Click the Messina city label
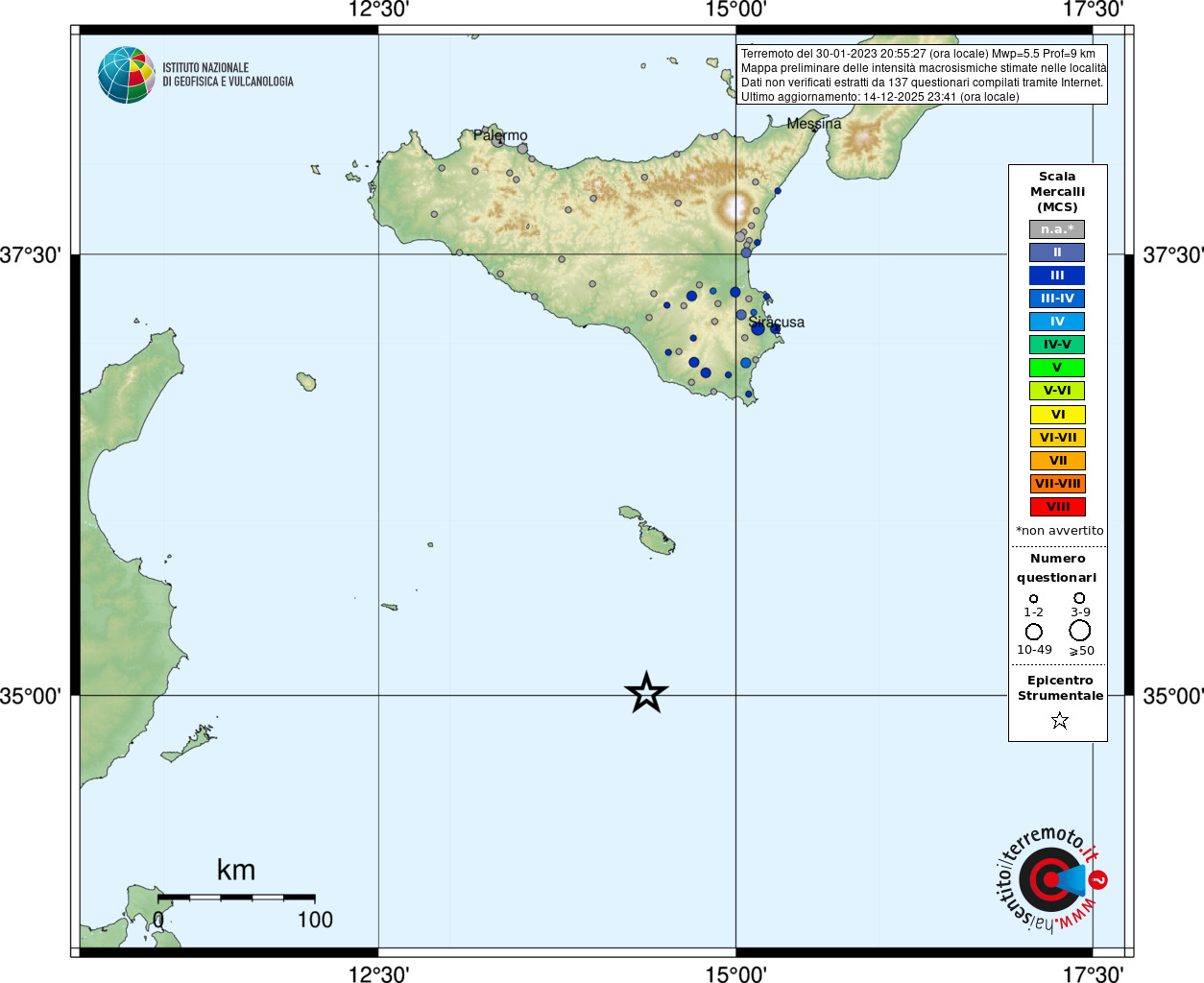This screenshot has width=1204, height=983. tap(814, 124)
